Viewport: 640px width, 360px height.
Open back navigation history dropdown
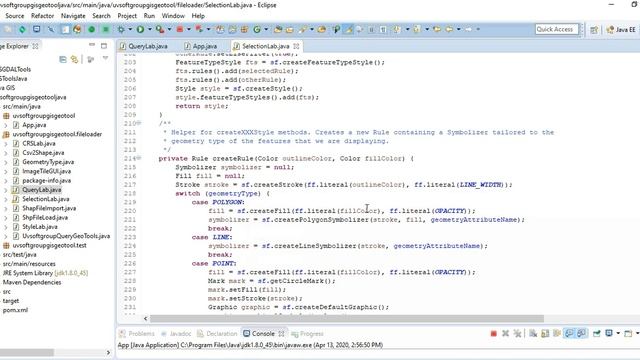coord(458,29)
